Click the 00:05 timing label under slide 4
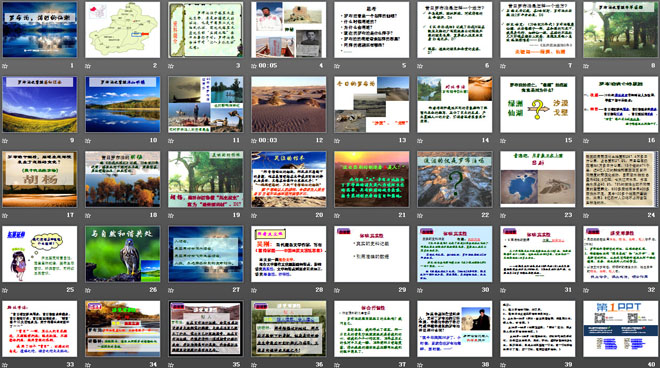The height and width of the screenshot is (368, 660). point(268,66)
